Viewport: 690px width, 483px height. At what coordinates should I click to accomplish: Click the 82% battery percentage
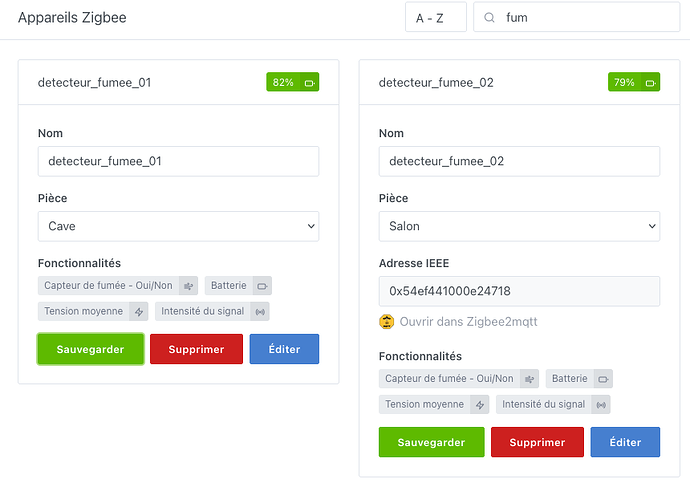(283, 82)
